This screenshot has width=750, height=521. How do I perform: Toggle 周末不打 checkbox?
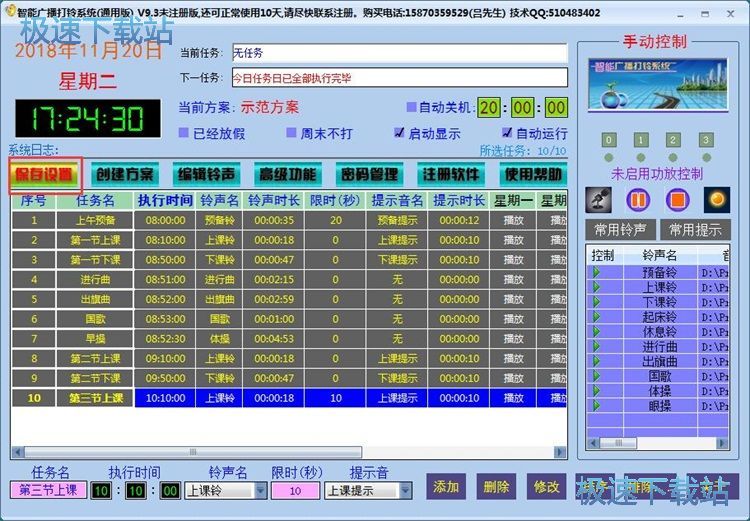291,133
